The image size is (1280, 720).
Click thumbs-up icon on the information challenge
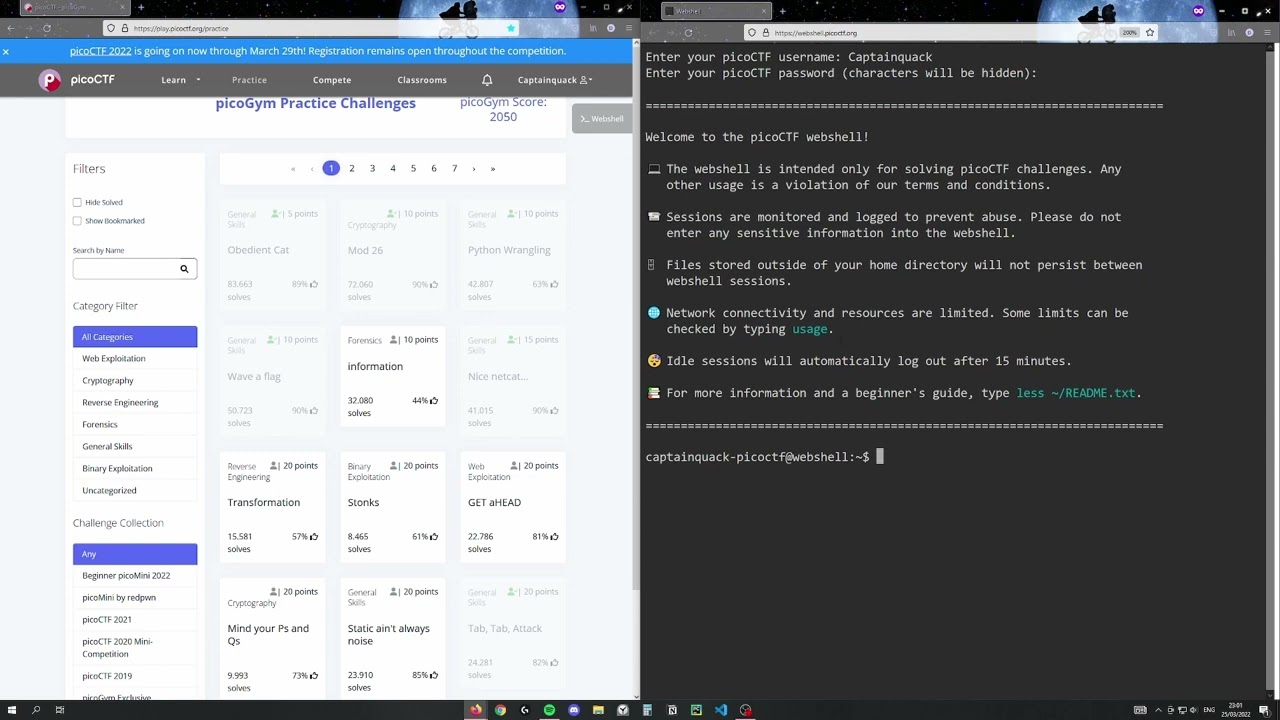(434, 401)
